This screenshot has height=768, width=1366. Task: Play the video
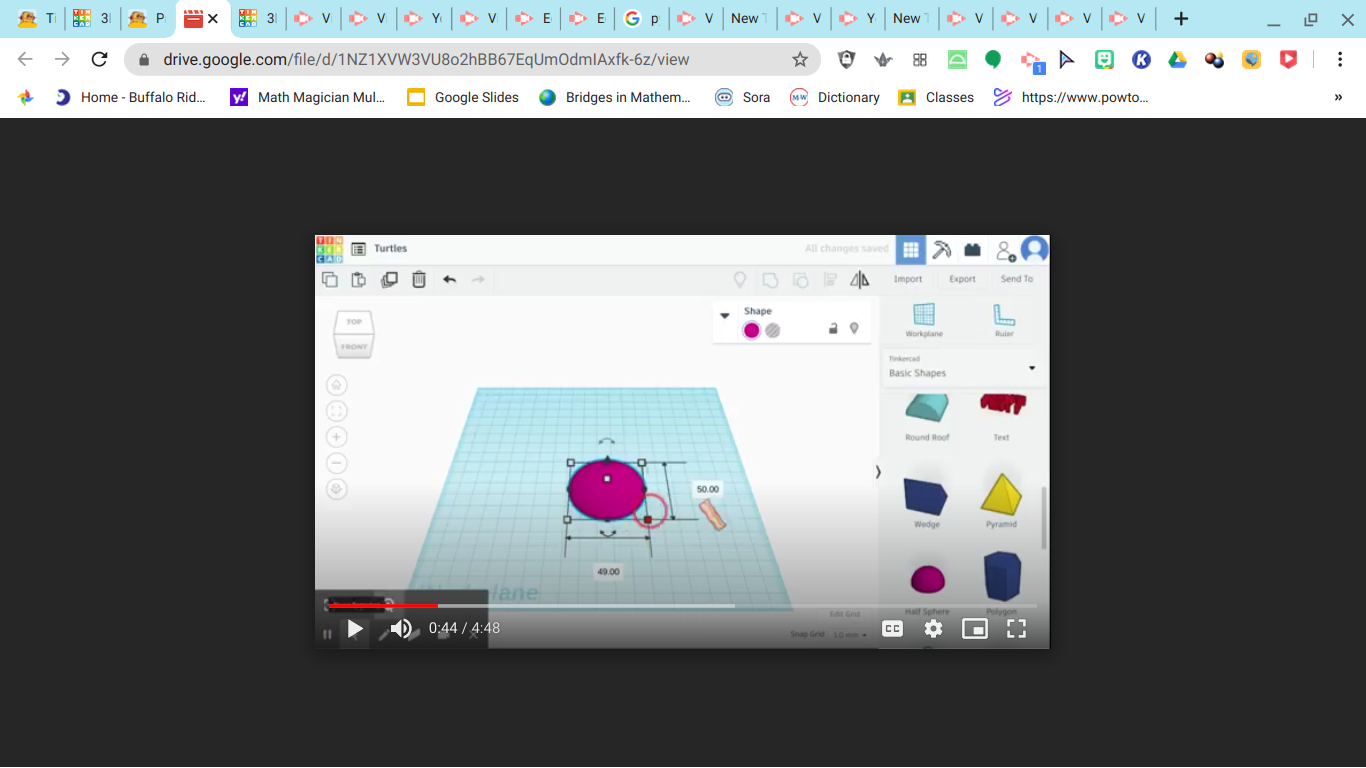(x=355, y=628)
